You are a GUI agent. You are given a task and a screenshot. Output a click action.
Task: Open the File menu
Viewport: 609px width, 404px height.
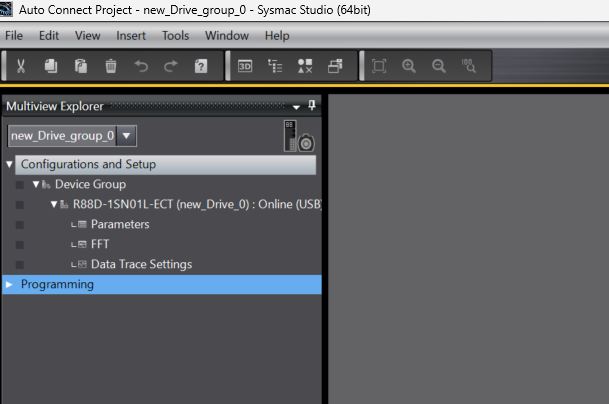coord(14,36)
